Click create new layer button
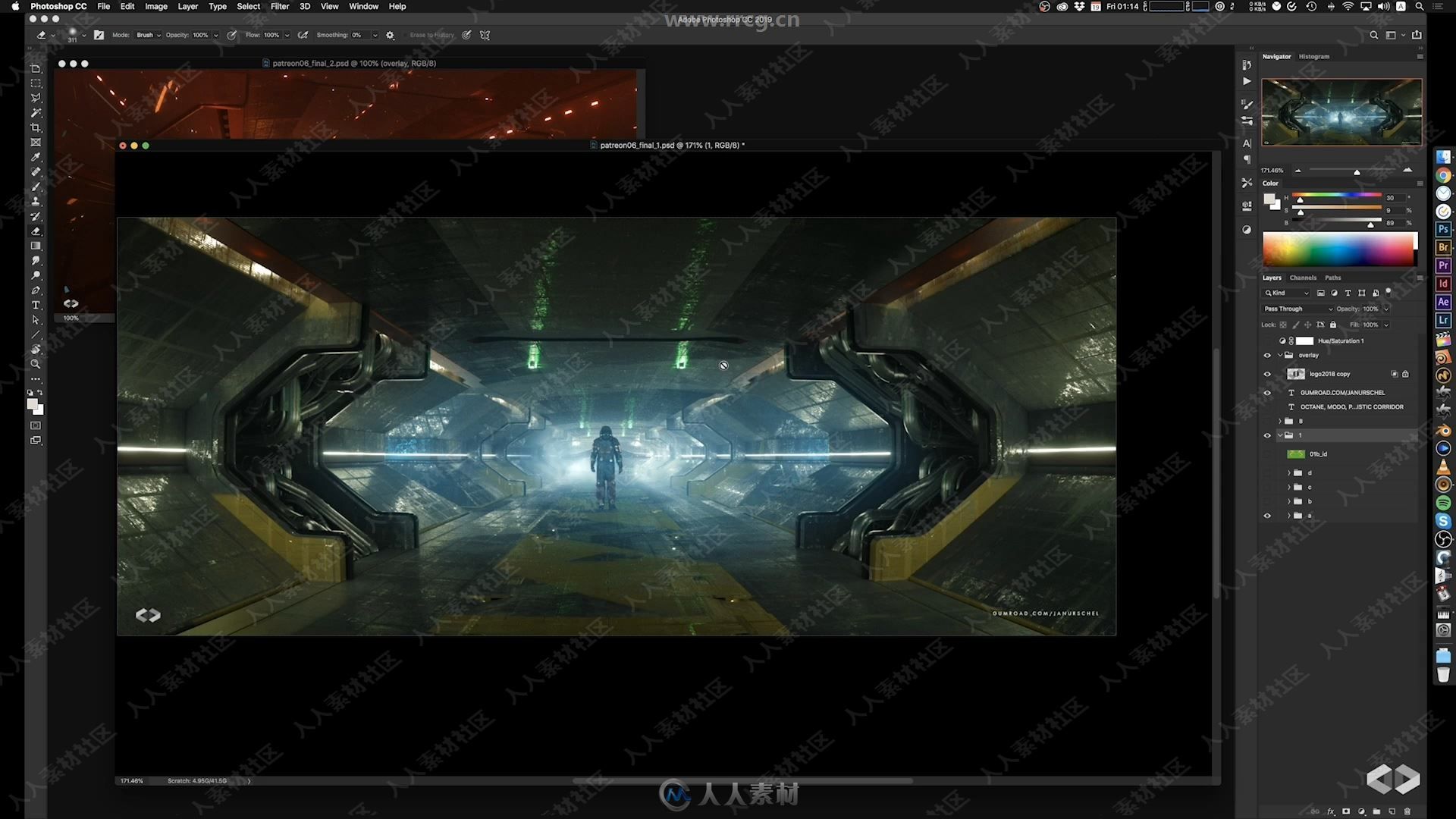The height and width of the screenshot is (819, 1456). [x=1392, y=811]
